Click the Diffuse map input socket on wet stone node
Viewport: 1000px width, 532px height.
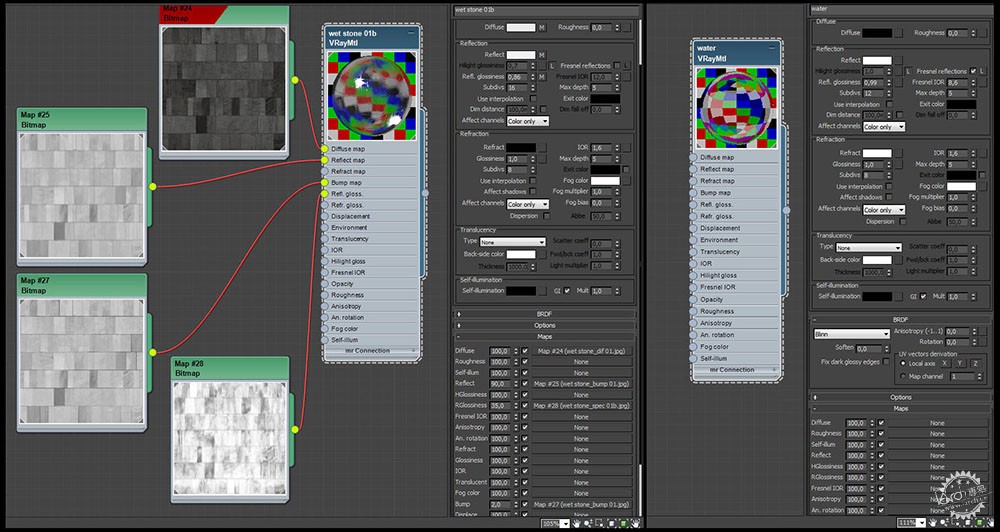pos(325,149)
